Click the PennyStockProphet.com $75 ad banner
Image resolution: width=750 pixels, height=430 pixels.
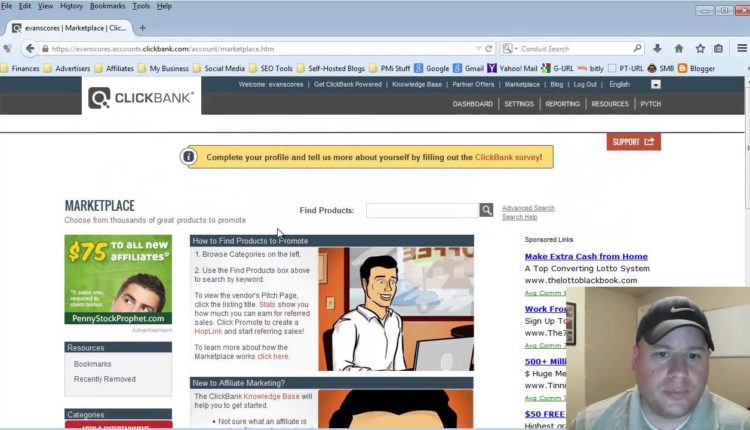(x=118, y=279)
